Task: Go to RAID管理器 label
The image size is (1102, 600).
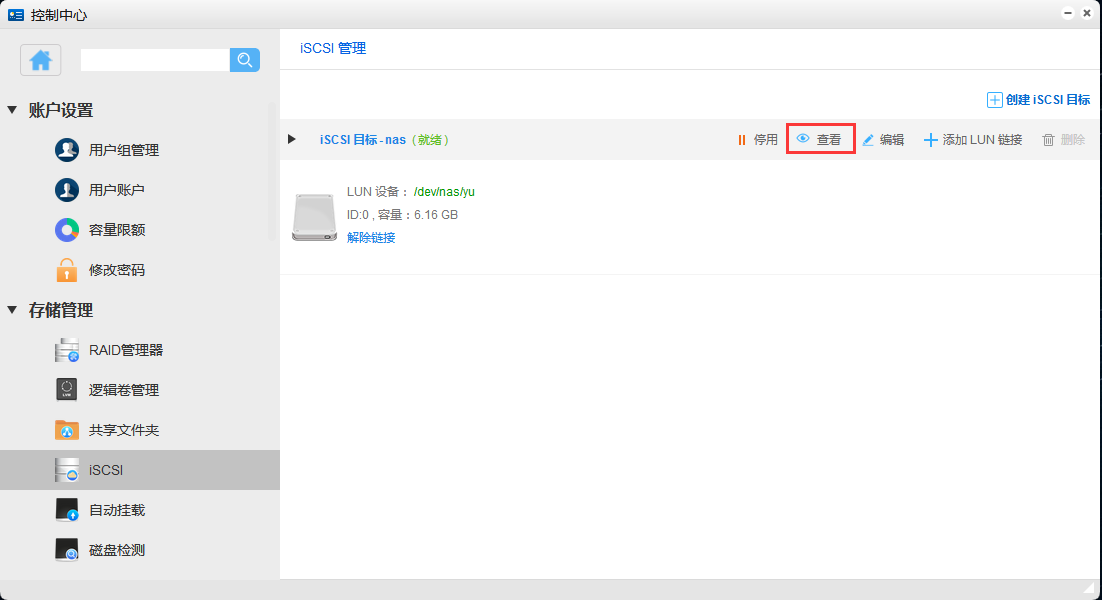Action: 126,350
